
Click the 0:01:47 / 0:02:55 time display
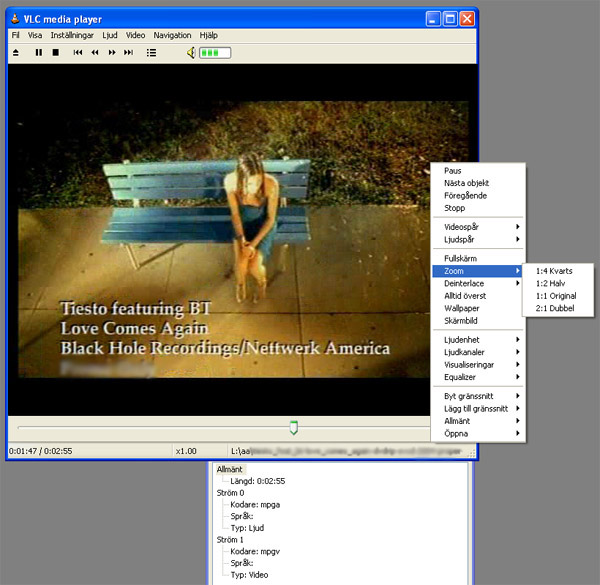click(41, 451)
